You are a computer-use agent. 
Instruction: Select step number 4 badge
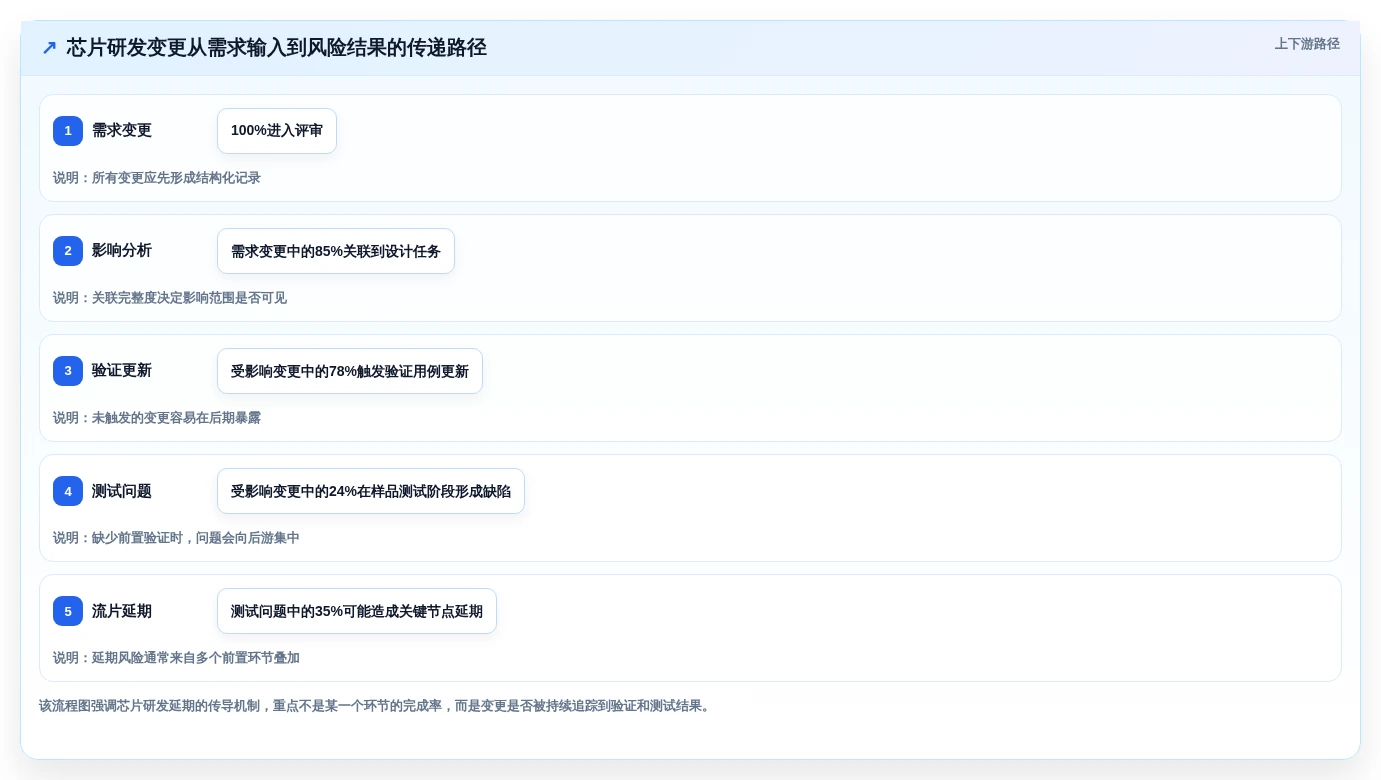click(x=68, y=491)
